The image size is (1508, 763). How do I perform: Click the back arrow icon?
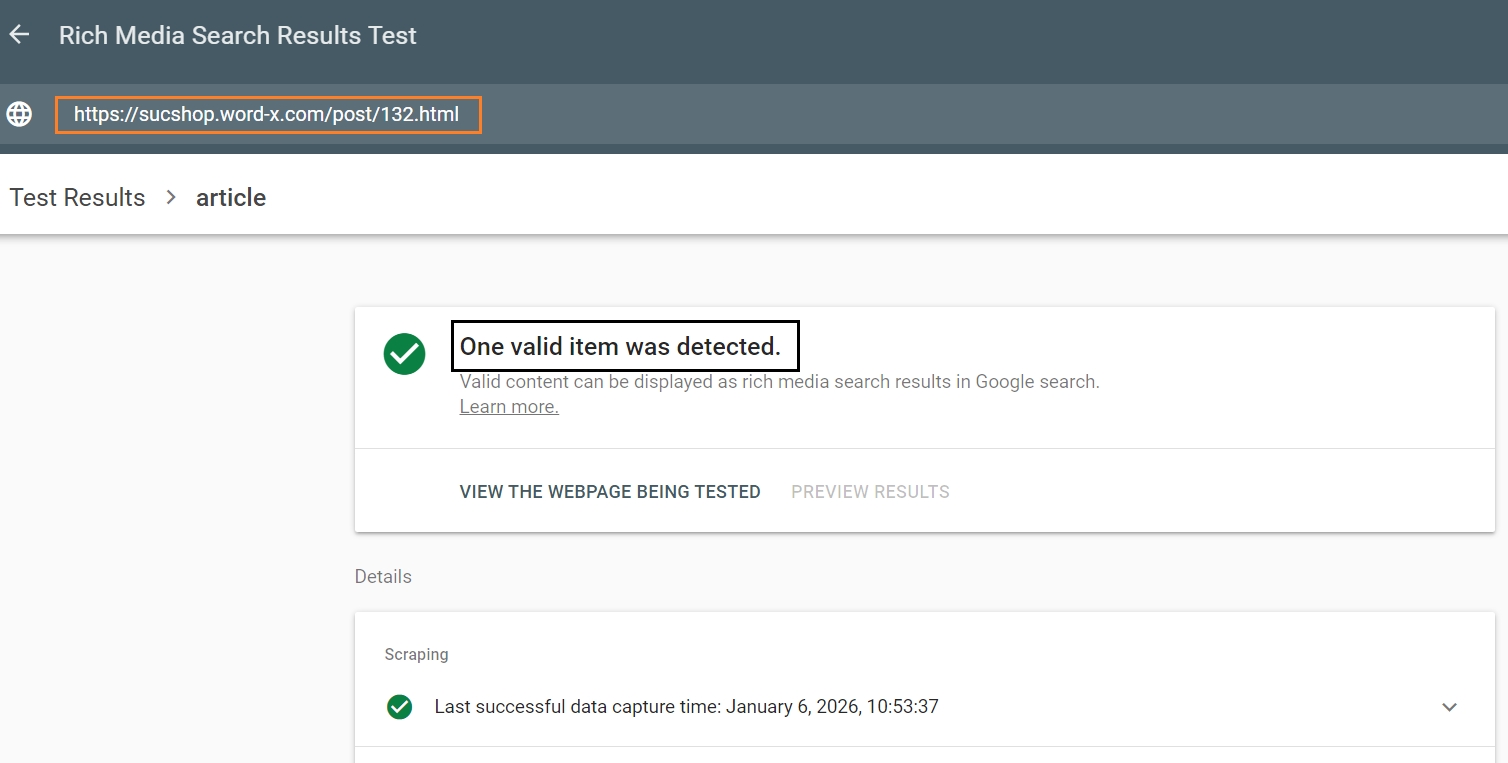click(x=19, y=35)
